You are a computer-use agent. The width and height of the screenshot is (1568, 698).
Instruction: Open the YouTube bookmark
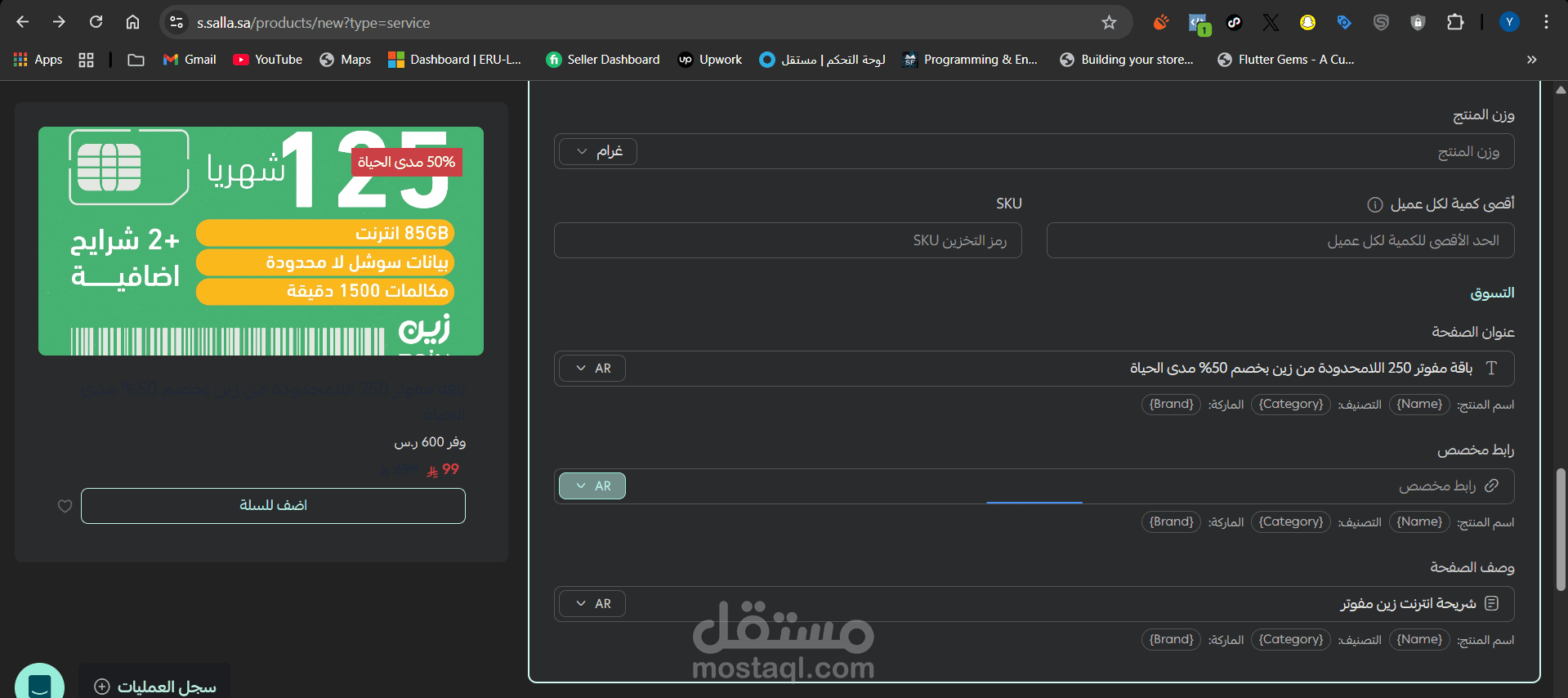pyautogui.click(x=268, y=60)
